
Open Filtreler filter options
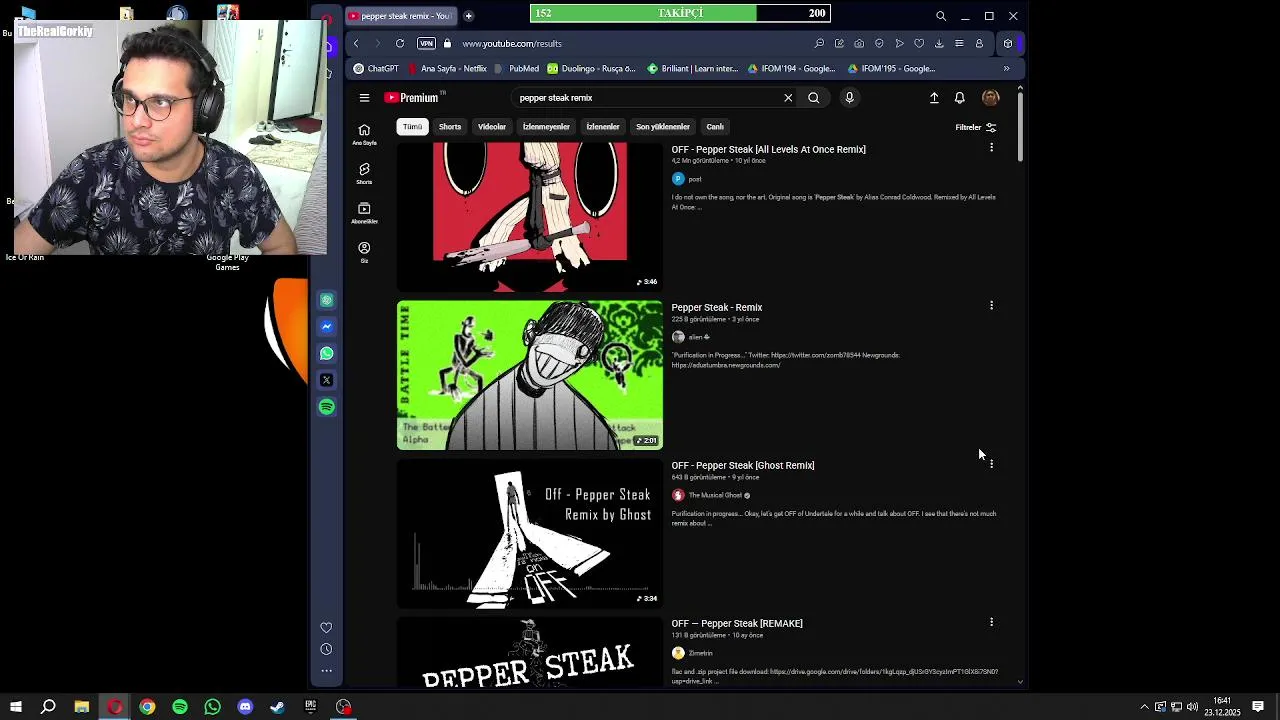[x=976, y=127]
